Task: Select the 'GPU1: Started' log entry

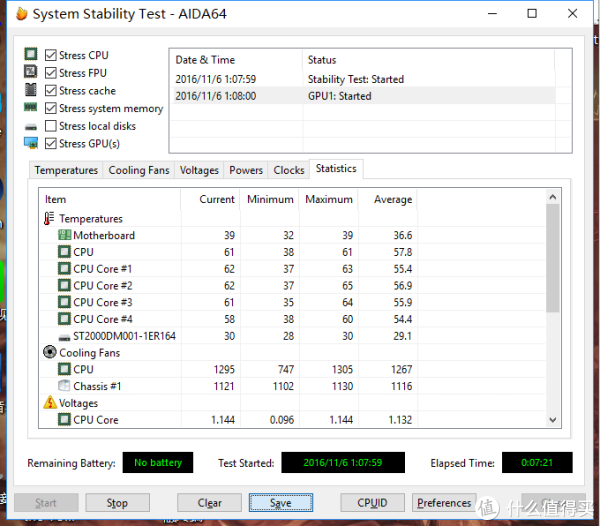Action: [x=363, y=96]
